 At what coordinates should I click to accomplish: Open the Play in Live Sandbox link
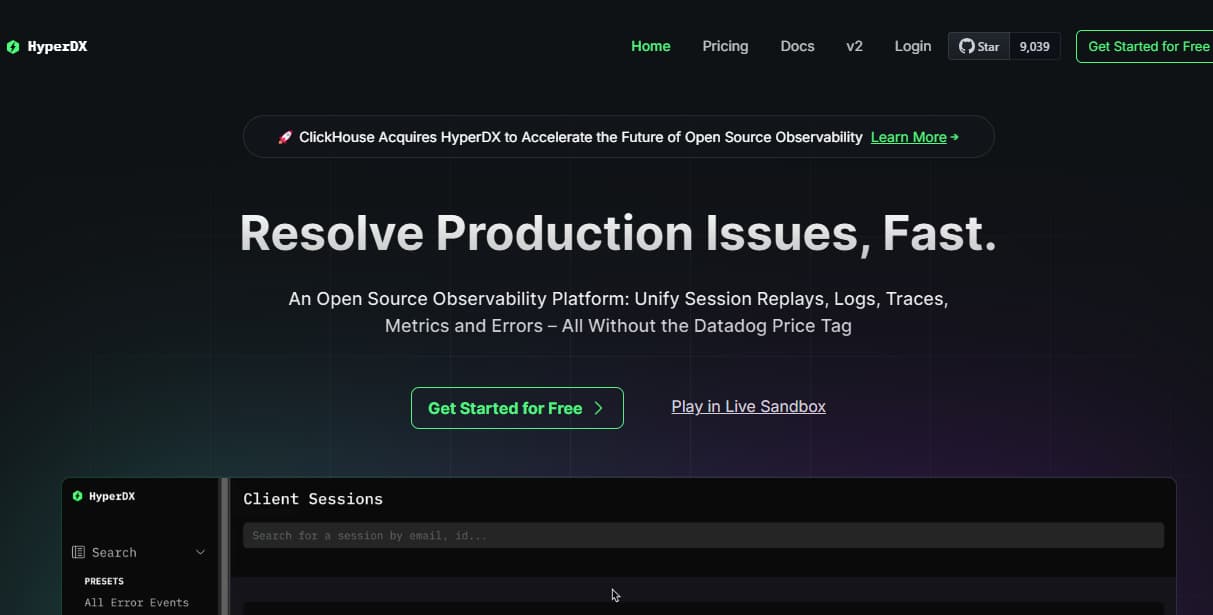pyautogui.click(x=748, y=406)
